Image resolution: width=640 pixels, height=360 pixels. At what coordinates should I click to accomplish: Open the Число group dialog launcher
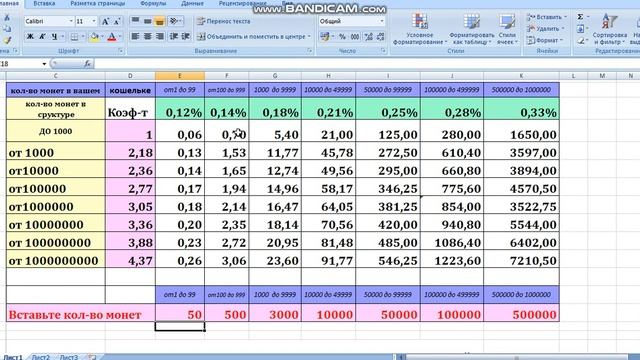point(383,51)
